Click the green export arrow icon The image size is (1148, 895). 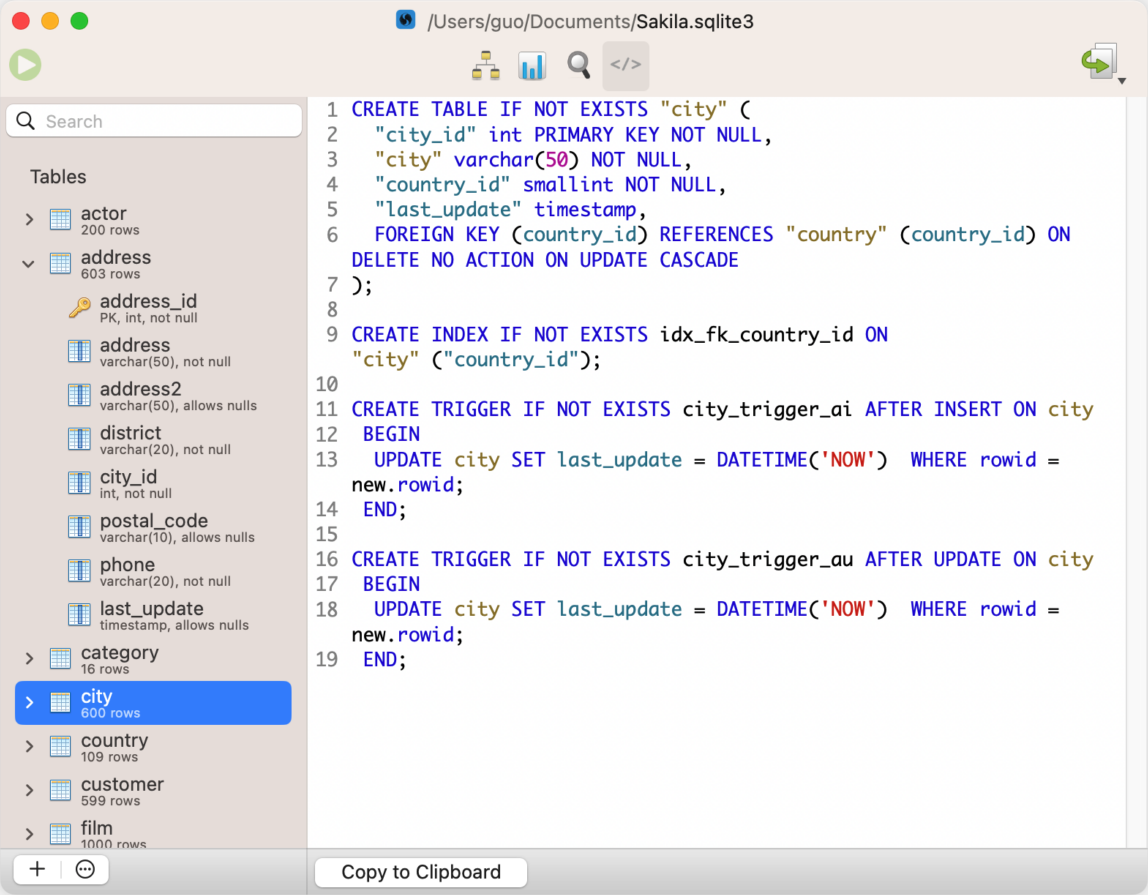click(1099, 62)
